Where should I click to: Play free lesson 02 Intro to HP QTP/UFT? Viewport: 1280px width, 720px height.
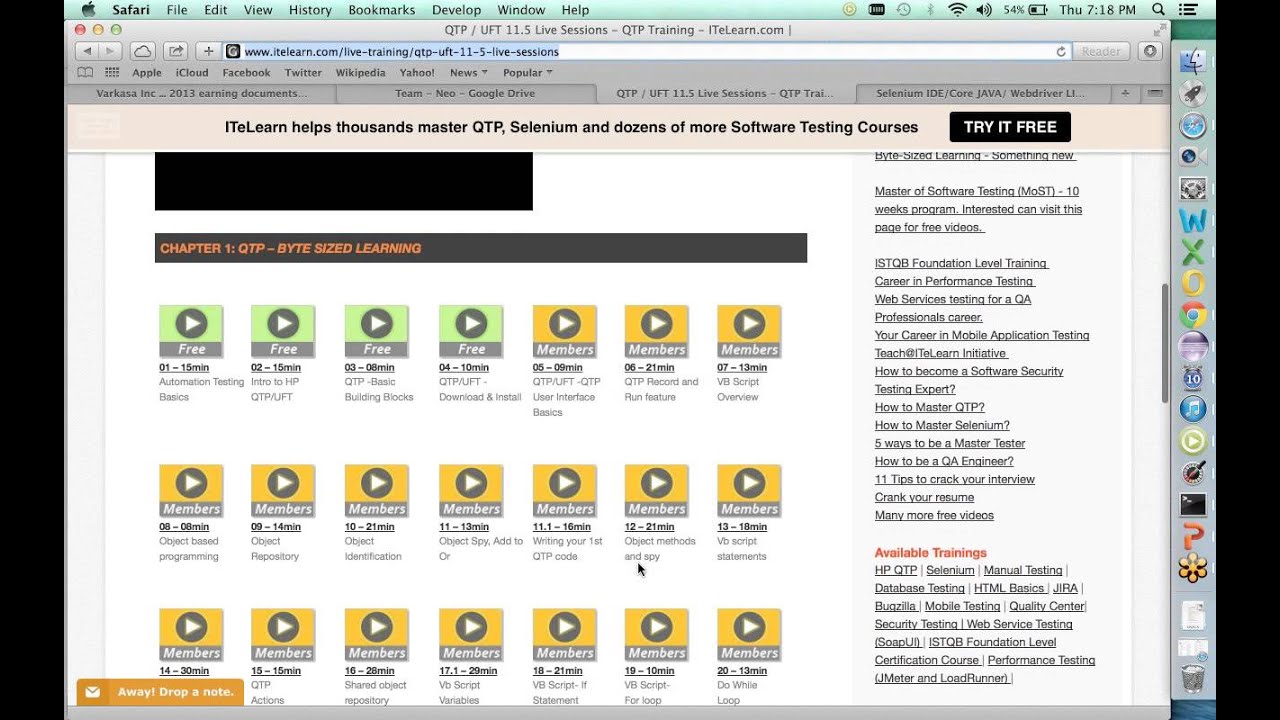[x=283, y=331]
